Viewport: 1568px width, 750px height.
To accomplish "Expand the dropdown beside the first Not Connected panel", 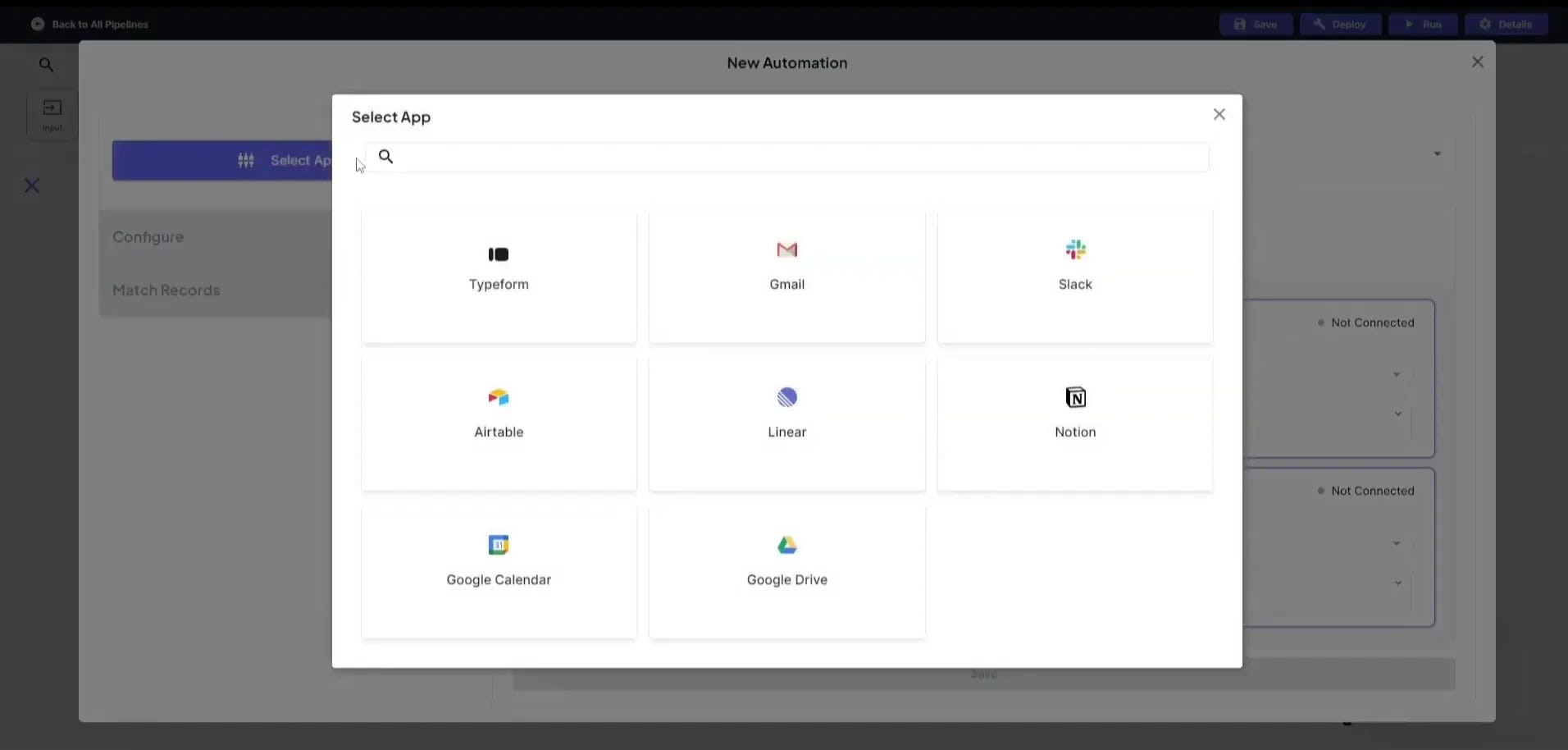I will point(1397,374).
